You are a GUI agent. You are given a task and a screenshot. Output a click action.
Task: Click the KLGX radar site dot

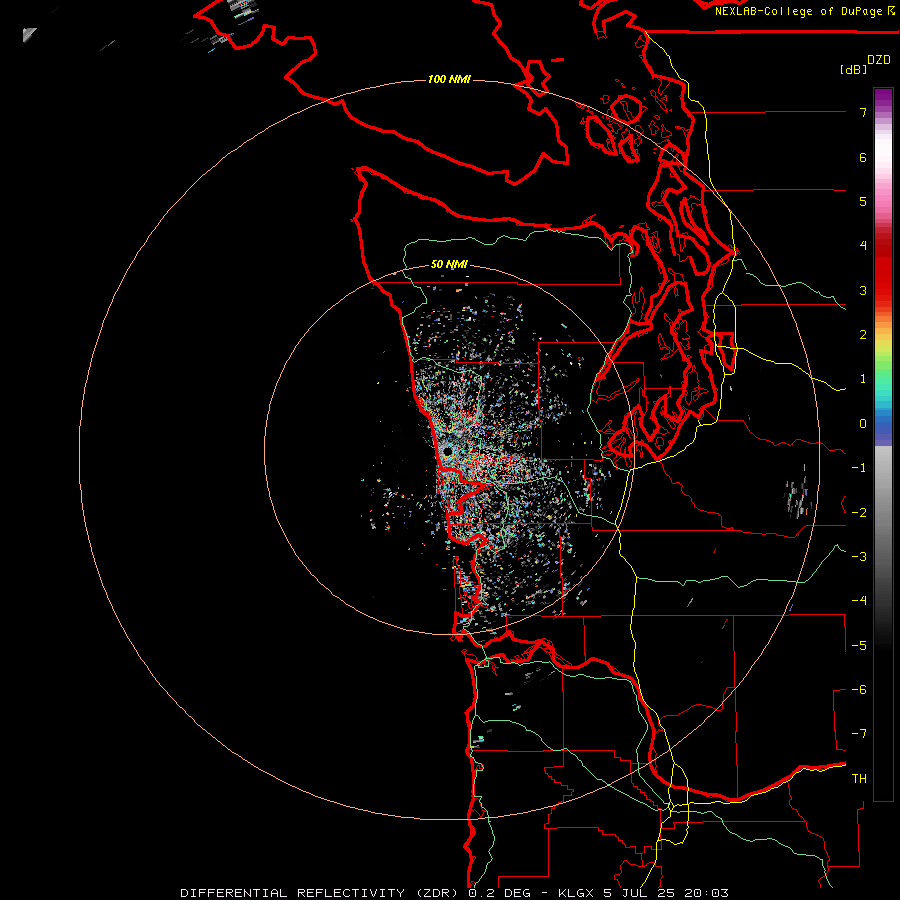[448, 452]
